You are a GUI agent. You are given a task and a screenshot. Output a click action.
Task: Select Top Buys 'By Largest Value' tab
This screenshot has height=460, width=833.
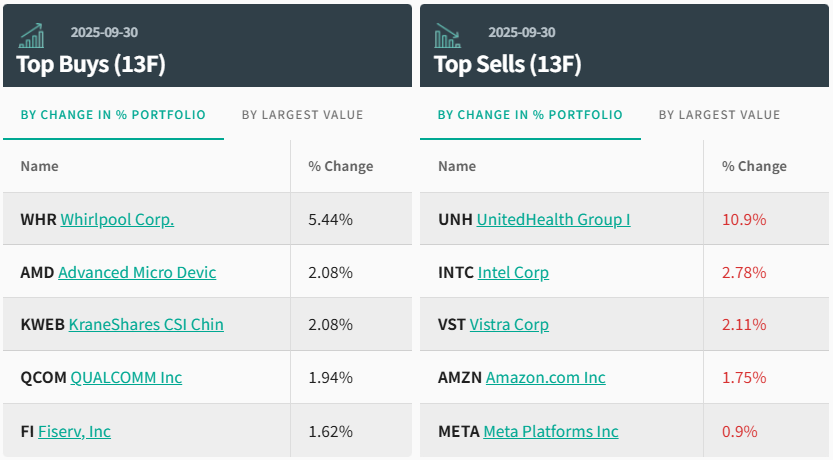(302, 115)
